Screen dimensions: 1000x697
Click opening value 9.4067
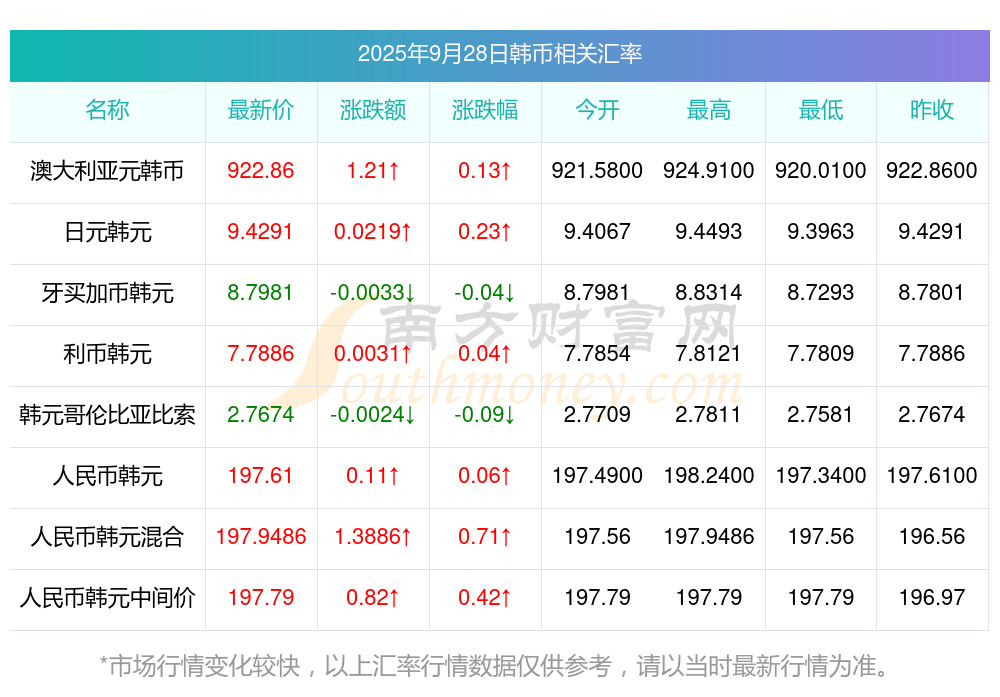597,231
